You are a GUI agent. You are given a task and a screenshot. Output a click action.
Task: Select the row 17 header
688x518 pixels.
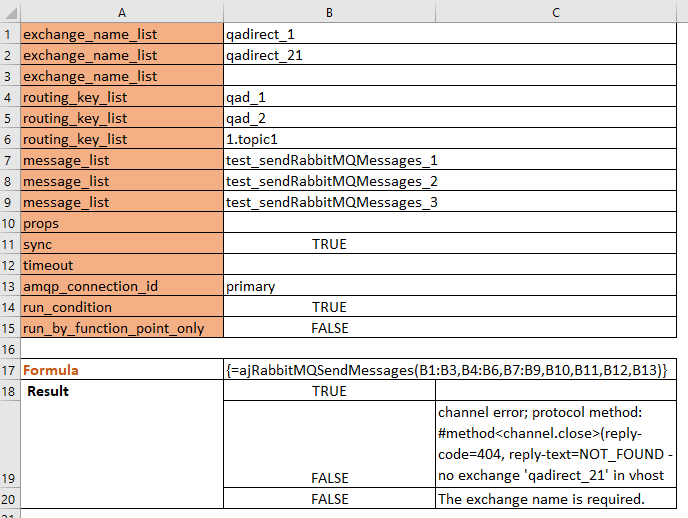pos(9,370)
